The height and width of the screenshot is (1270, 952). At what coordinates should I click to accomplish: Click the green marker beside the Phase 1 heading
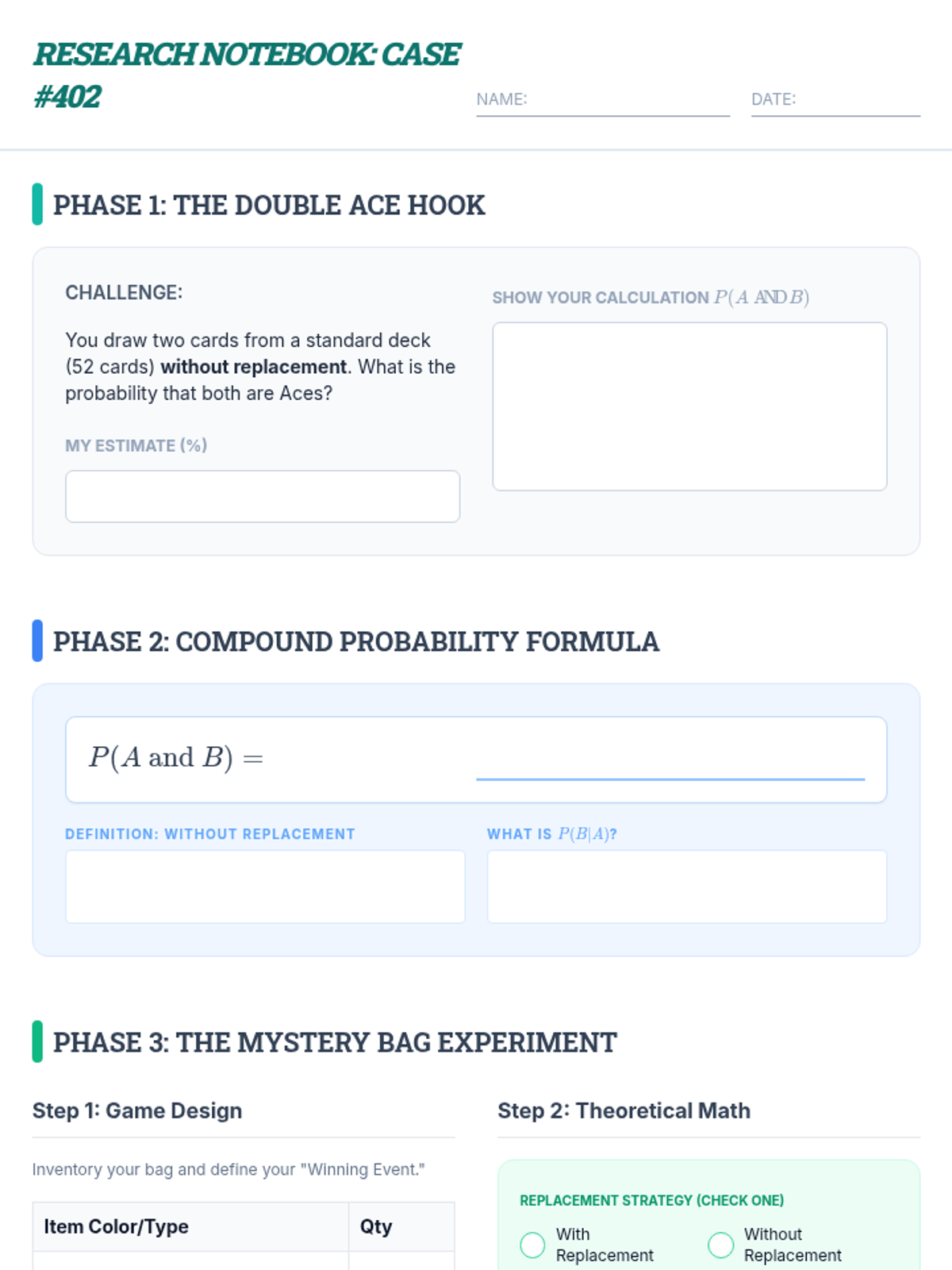(37, 204)
